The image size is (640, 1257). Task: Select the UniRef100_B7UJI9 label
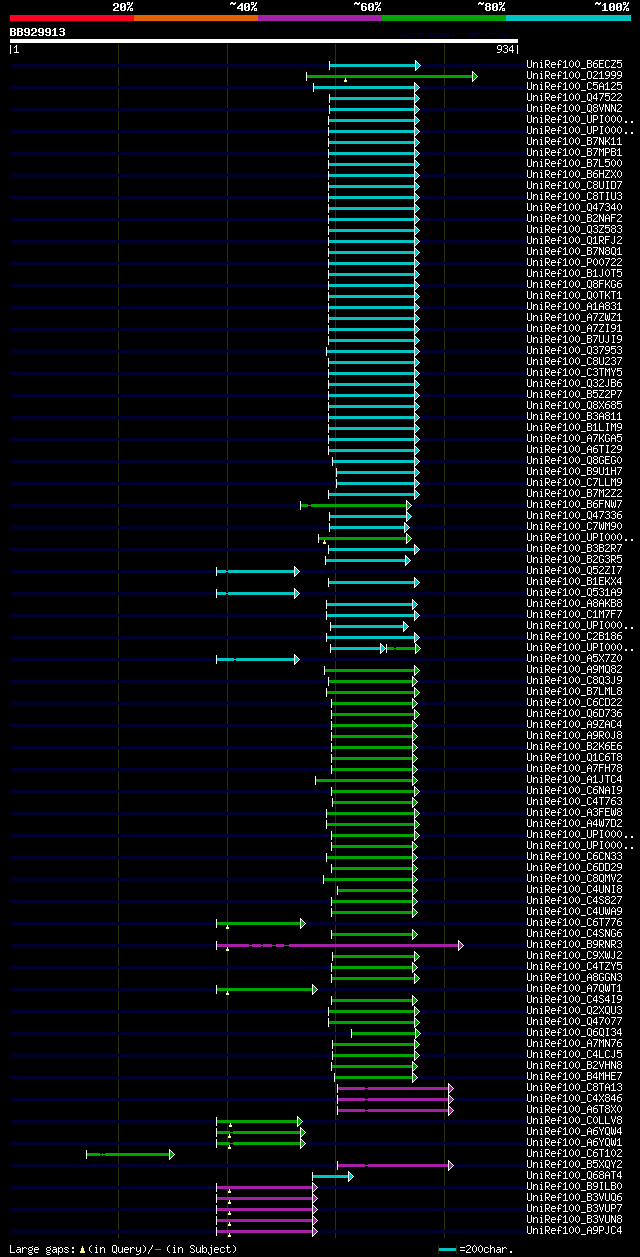click(576, 340)
